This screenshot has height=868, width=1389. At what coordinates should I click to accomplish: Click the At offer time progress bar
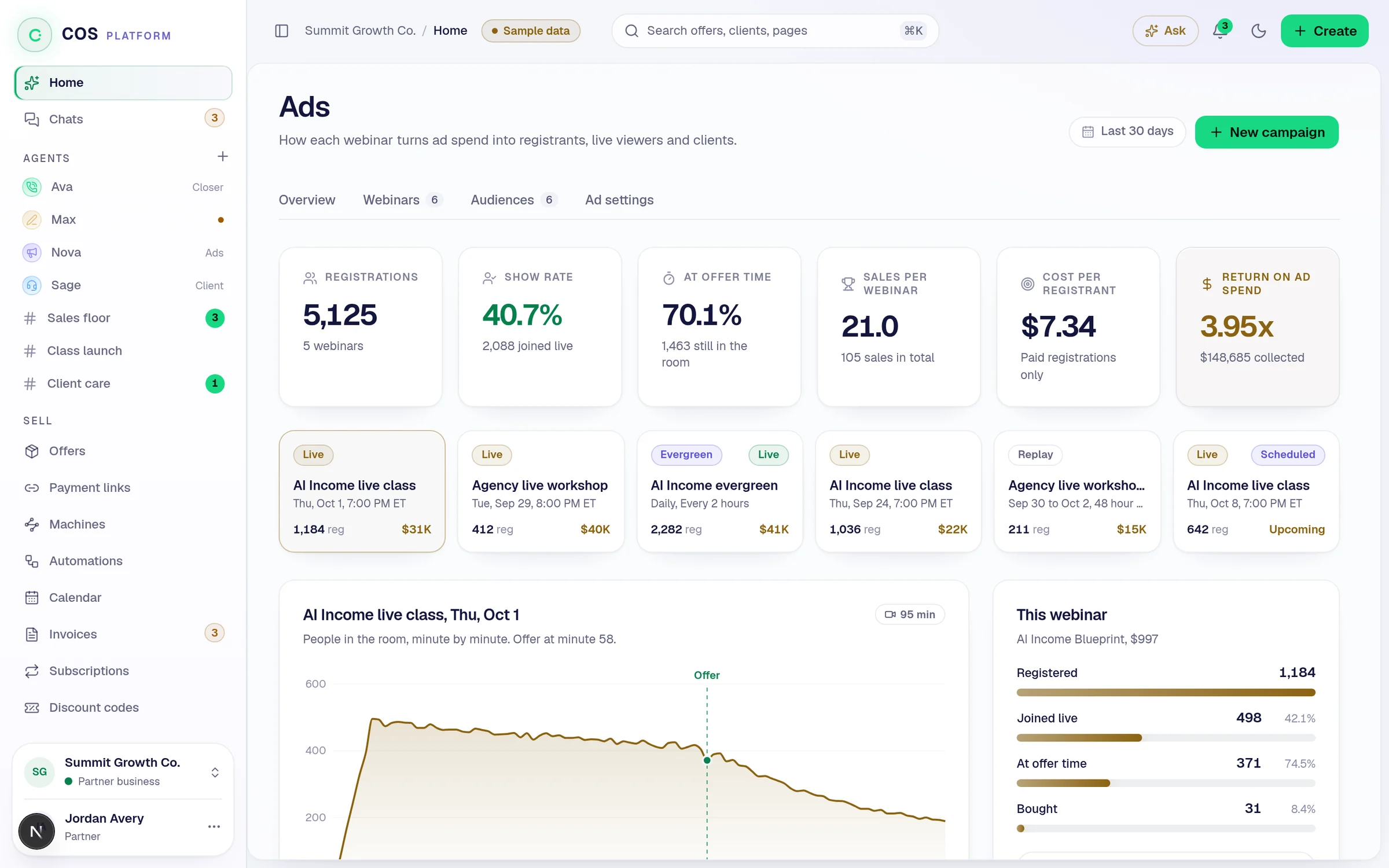click(1166, 784)
